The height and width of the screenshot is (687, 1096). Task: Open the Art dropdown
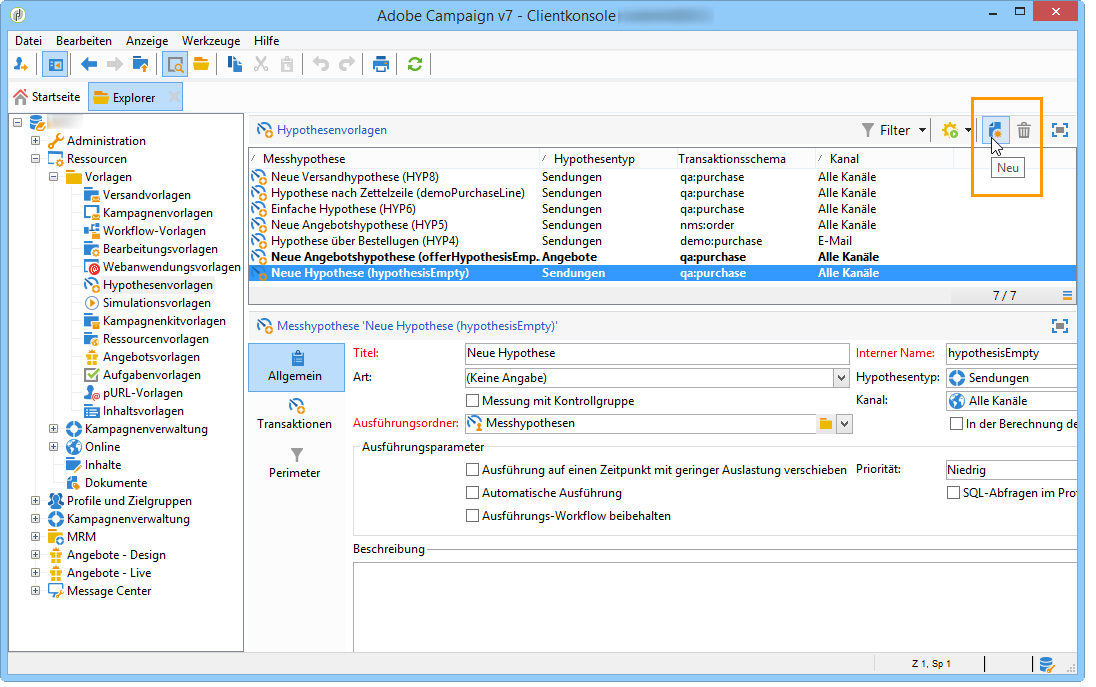841,377
